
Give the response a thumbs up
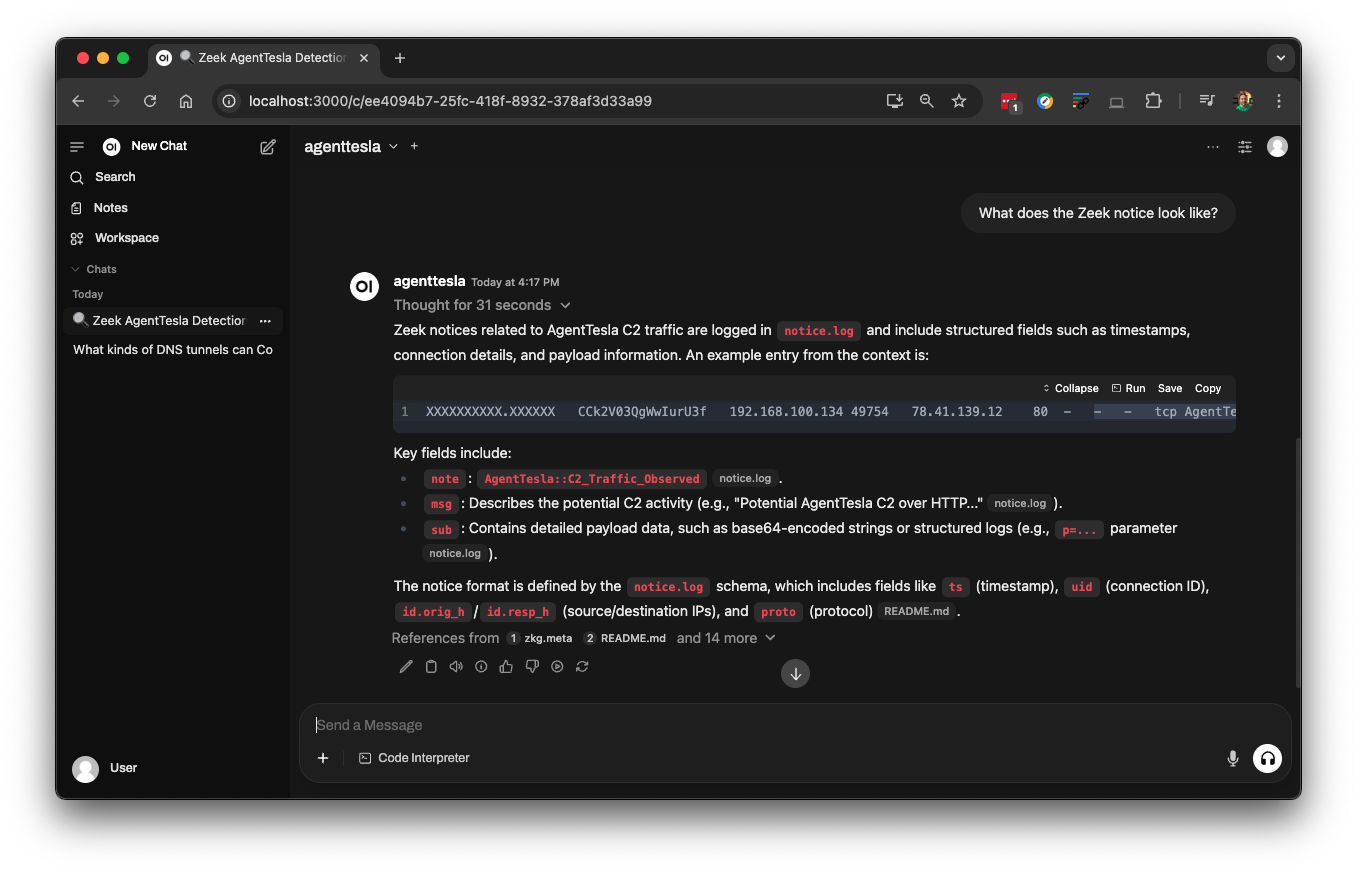pos(506,667)
